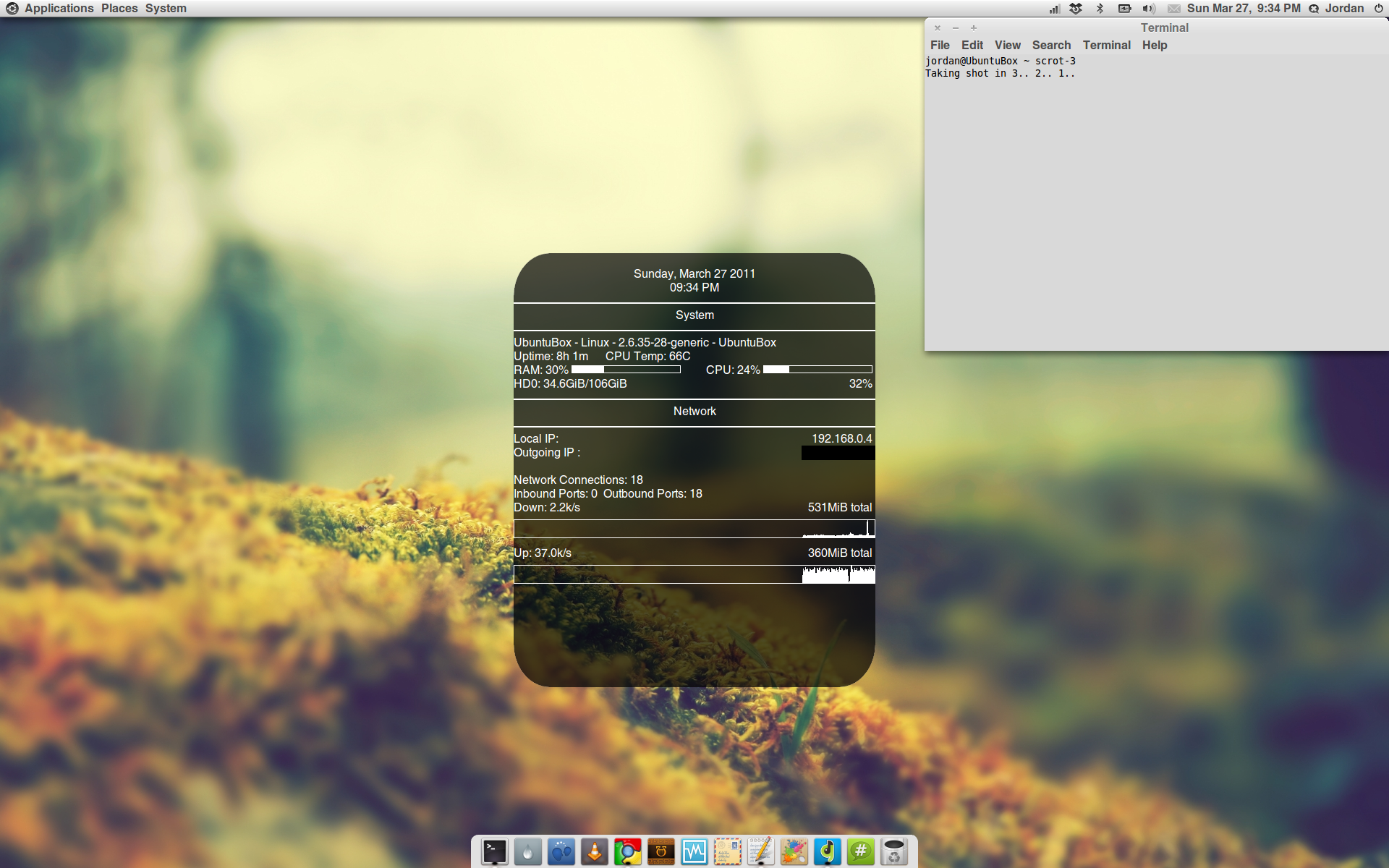The height and width of the screenshot is (868, 1389).
Task: Open the Jordan user menu
Action: [1344, 9]
